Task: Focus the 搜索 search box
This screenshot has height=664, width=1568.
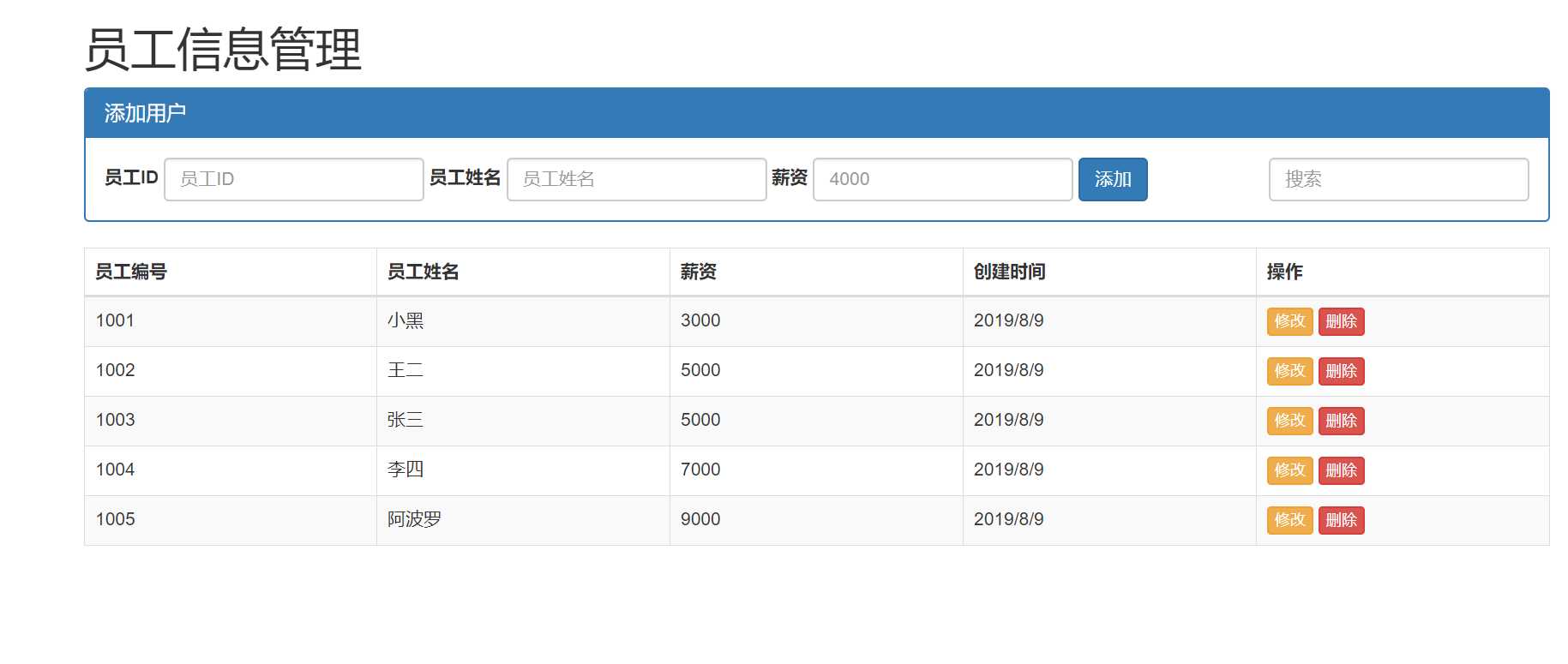Action: [x=1399, y=179]
